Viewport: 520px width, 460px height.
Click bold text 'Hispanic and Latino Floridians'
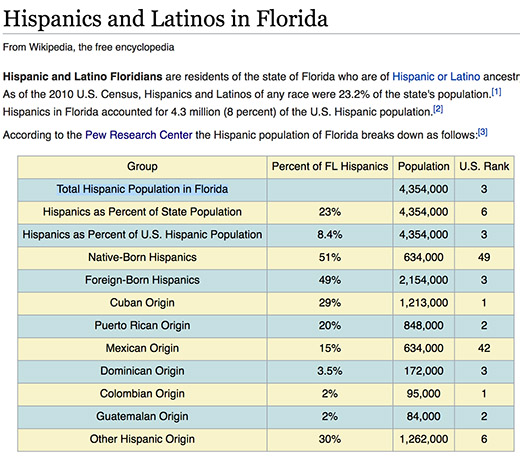click(x=83, y=77)
